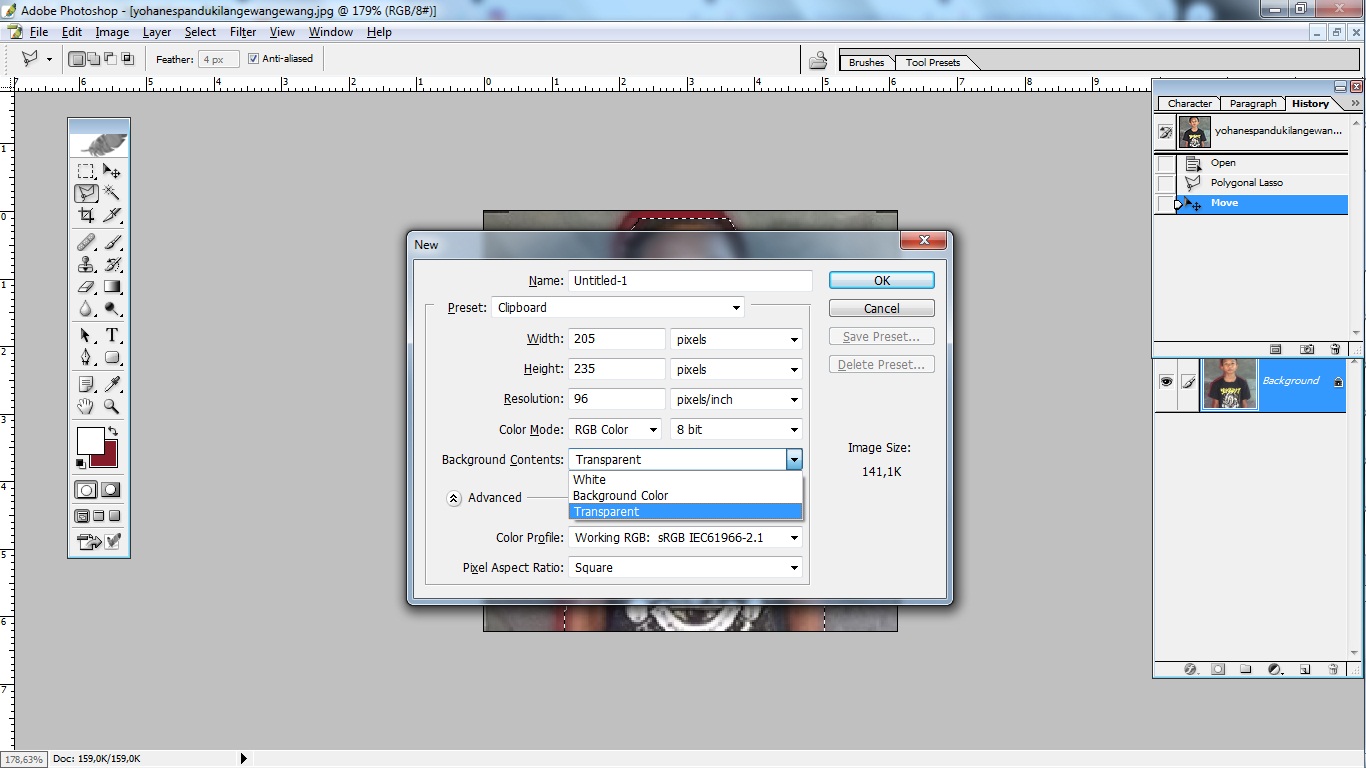Enable Edit in Quick Mask mode
Viewport: 1366px width, 768px height.
[x=111, y=490]
